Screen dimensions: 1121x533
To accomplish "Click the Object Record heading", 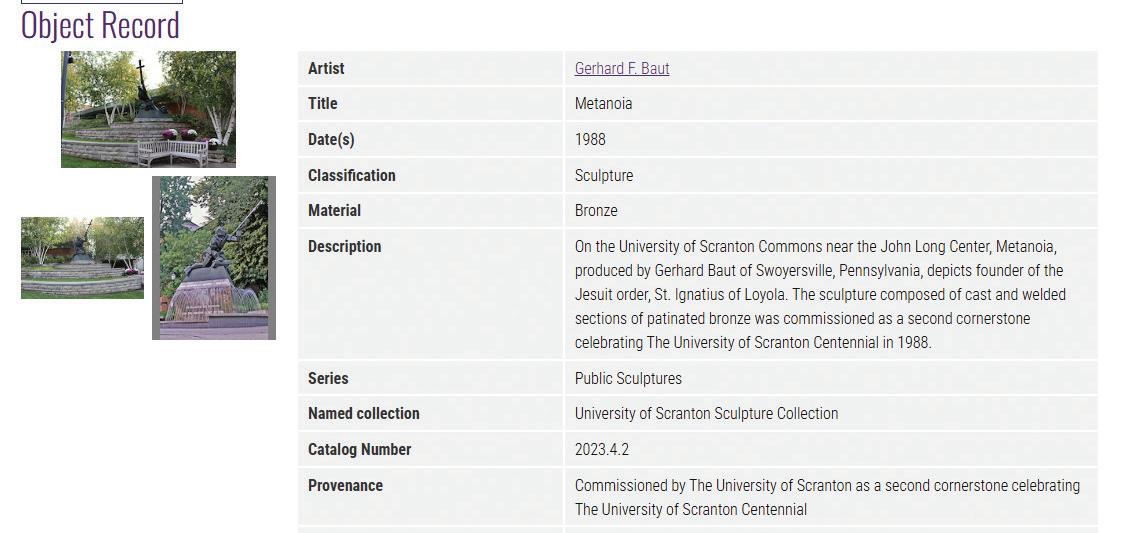I will coord(100,25).
